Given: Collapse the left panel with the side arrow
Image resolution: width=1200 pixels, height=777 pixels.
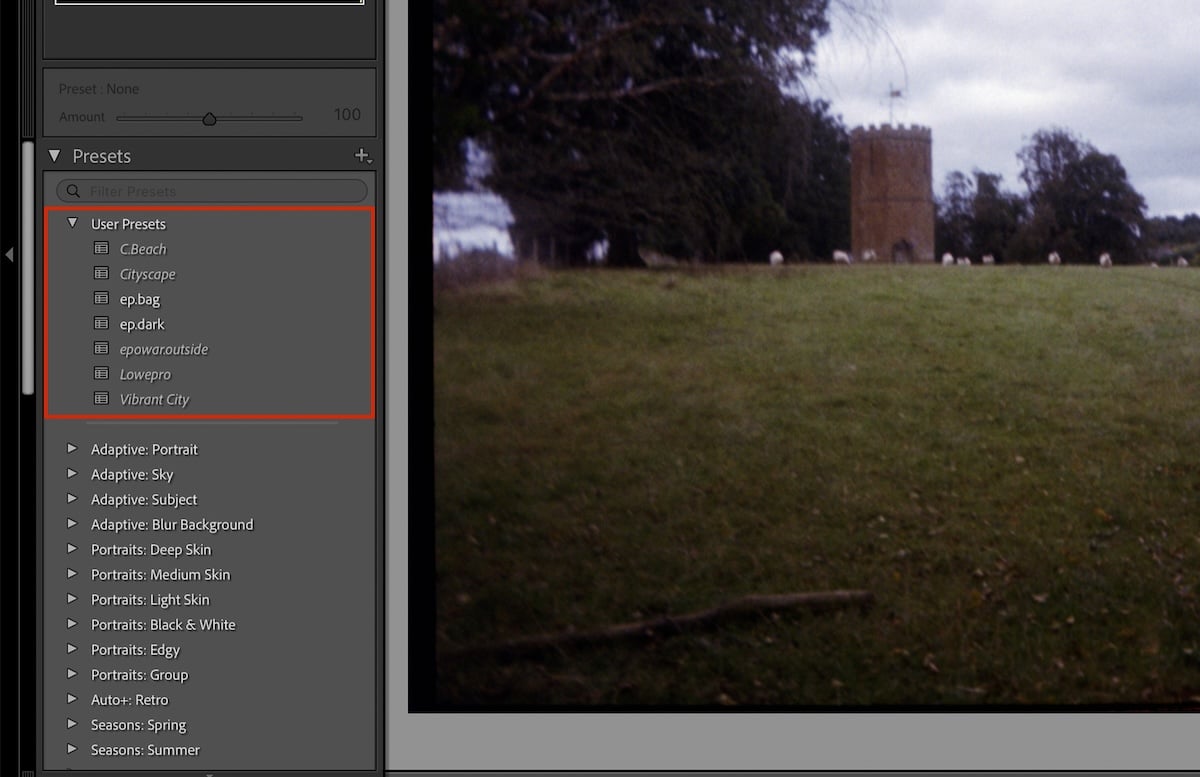Looking at the screenshot, I should 10,255.
